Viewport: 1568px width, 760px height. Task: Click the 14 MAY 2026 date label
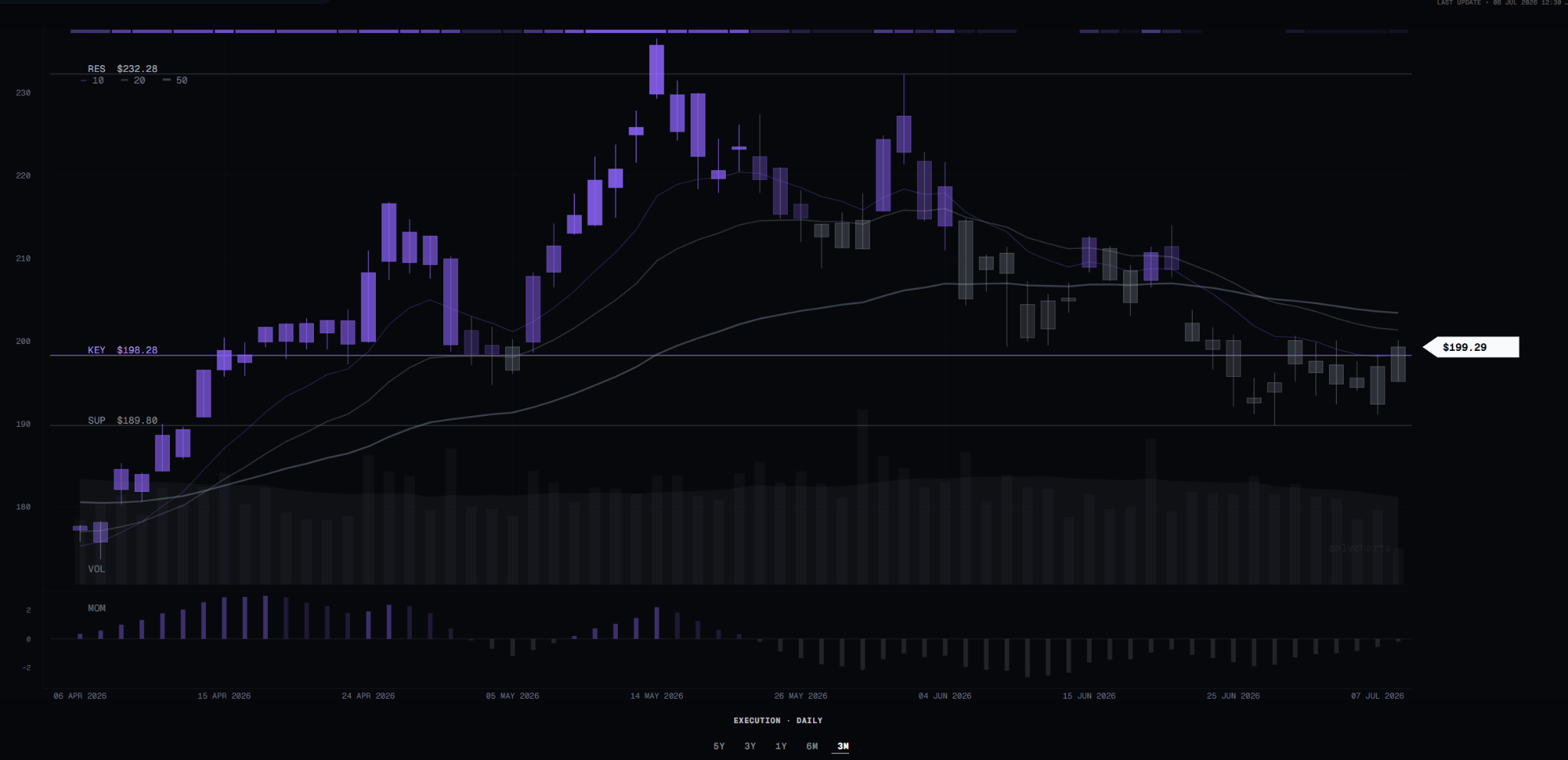(657, 696)
